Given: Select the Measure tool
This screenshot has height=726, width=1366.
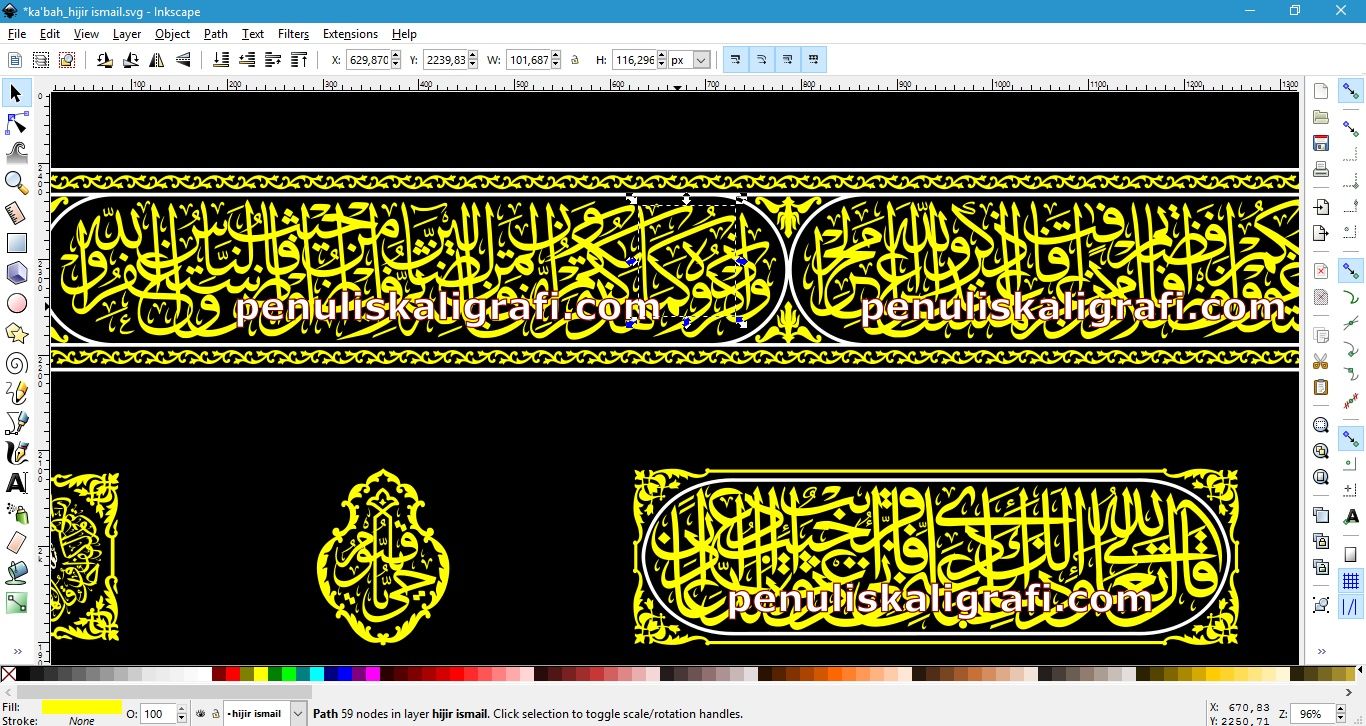Looking at the screenshot, I should pos(16,213).
